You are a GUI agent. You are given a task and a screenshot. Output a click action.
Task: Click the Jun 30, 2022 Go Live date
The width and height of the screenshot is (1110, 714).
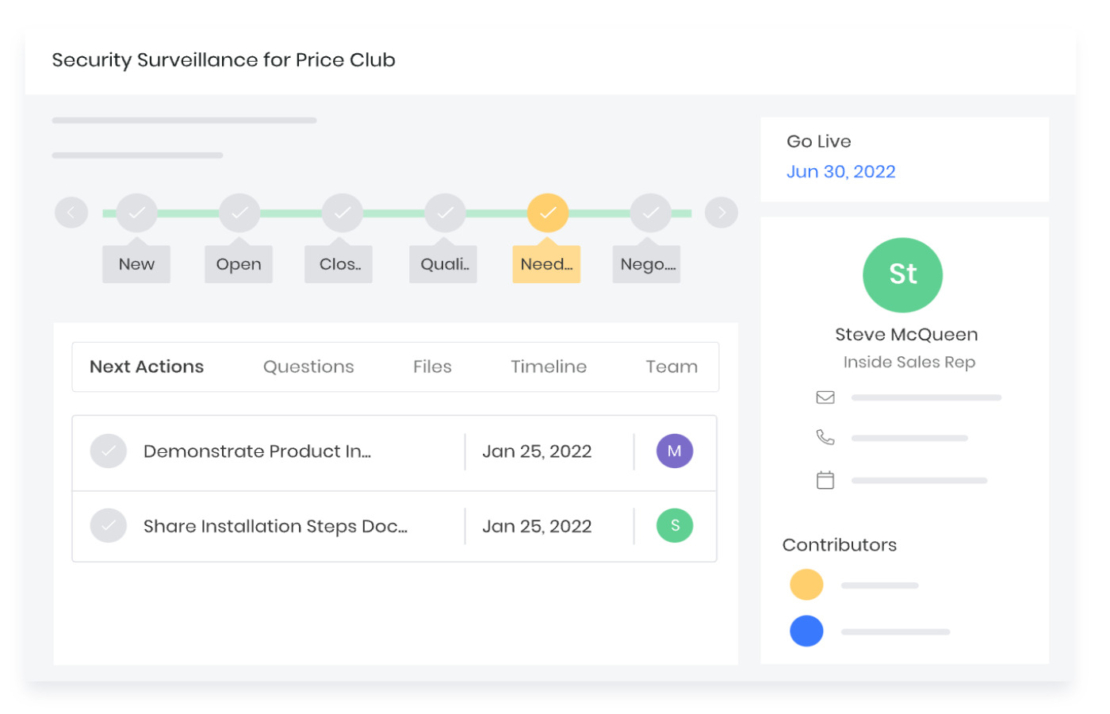(841, 171)
